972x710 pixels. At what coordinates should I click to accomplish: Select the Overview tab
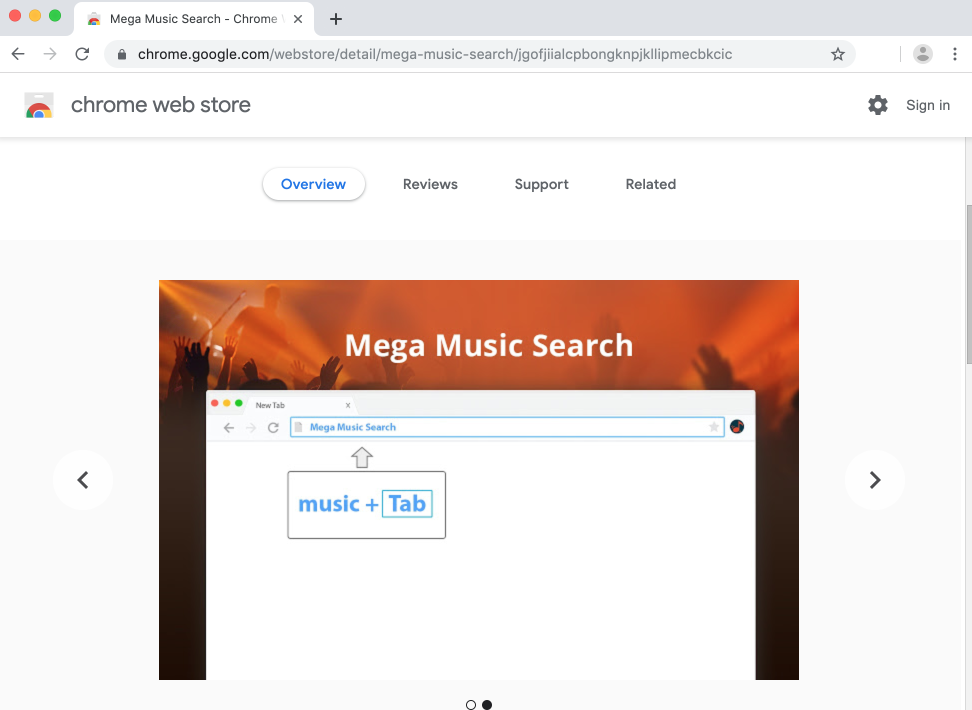[313, 184]
